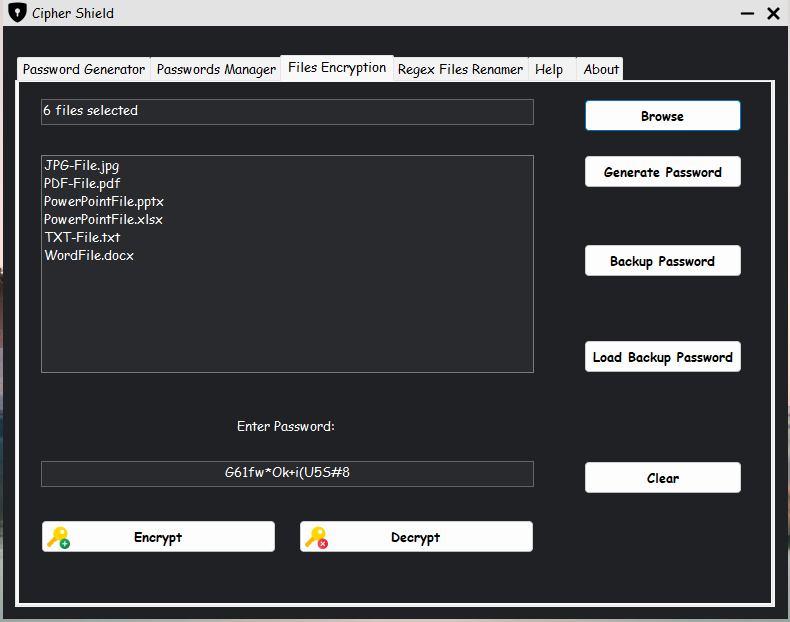The width and height of the screenshot is (790, 622).
Task: Click the key icon on Encrypt button
Action: 57,537
